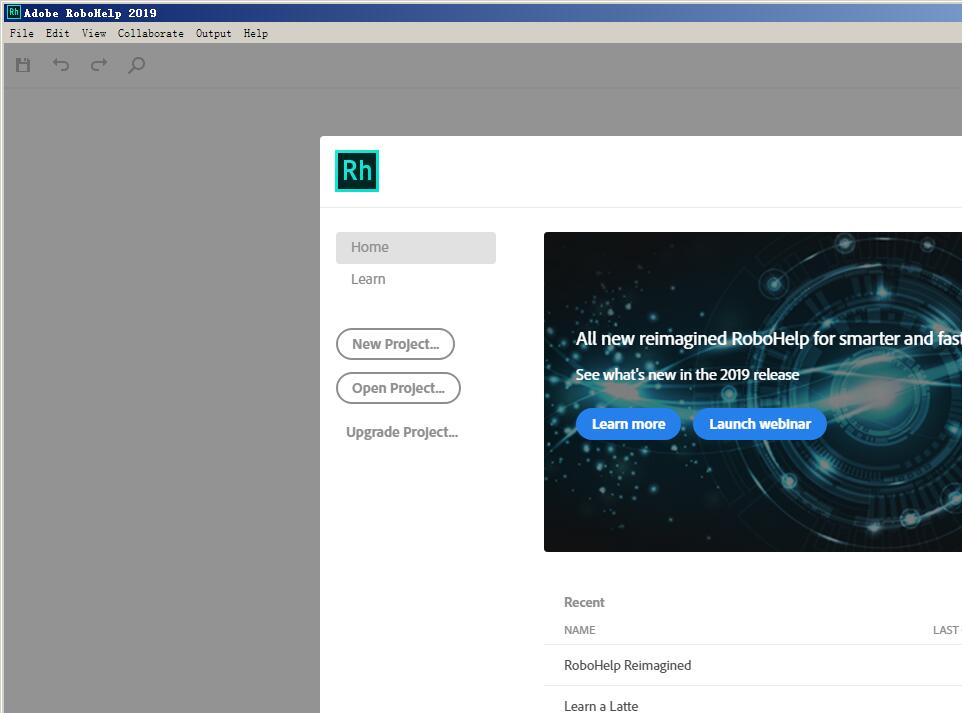Click the Open Project... button

click(x=398, y=388)
